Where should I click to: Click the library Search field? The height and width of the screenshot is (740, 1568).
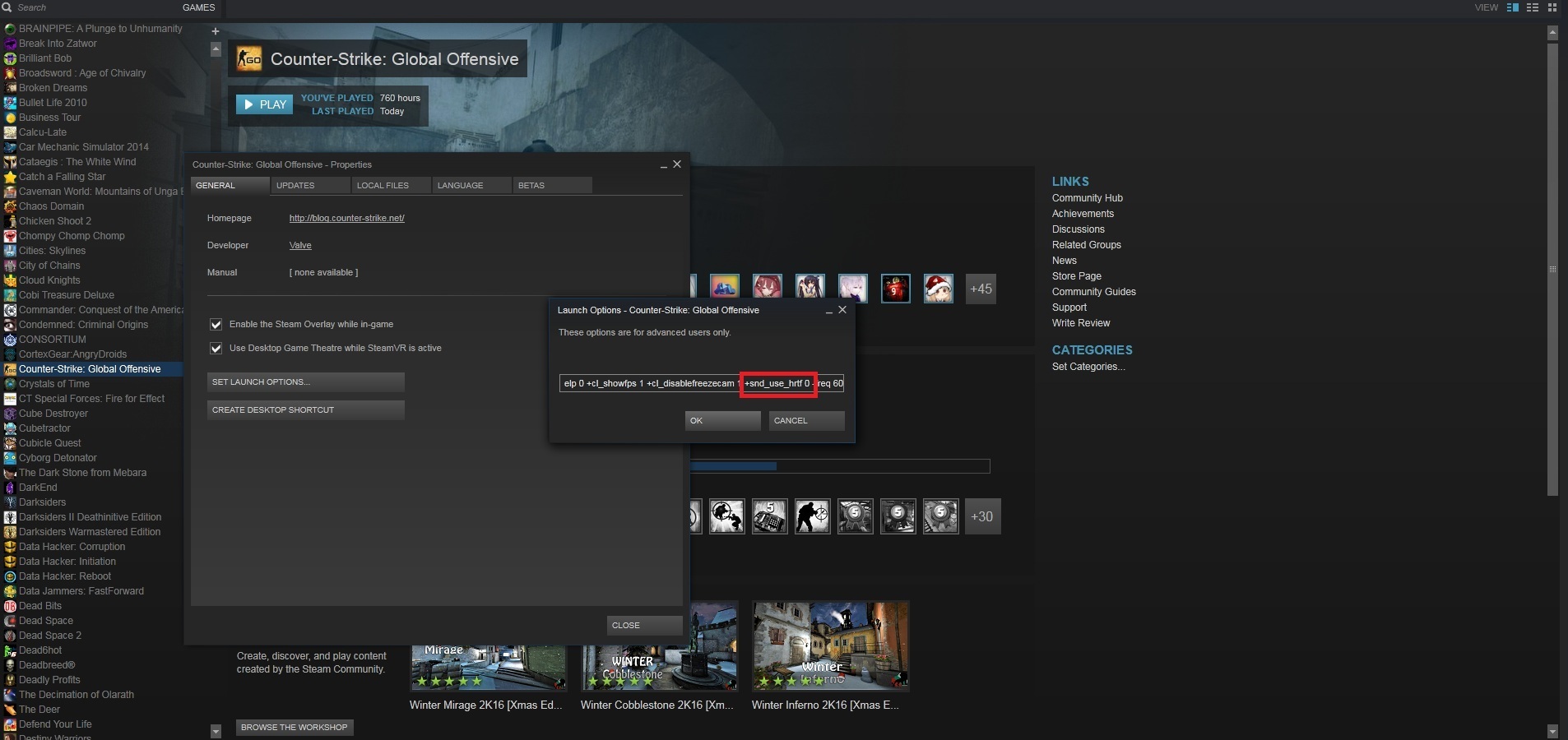coord(90,7)
